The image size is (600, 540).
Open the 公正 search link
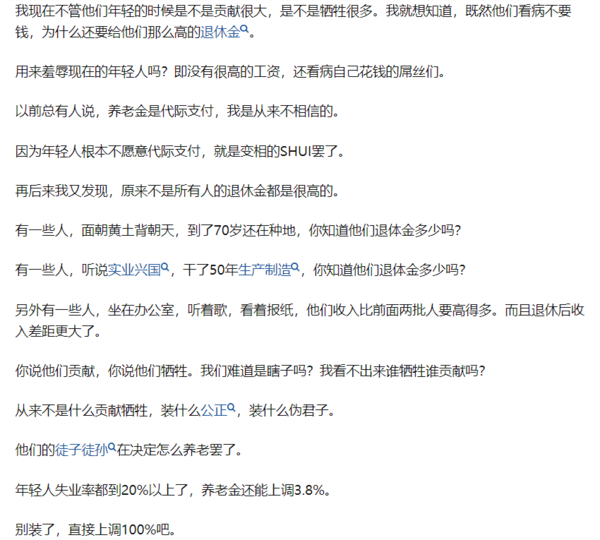[214, 410]
